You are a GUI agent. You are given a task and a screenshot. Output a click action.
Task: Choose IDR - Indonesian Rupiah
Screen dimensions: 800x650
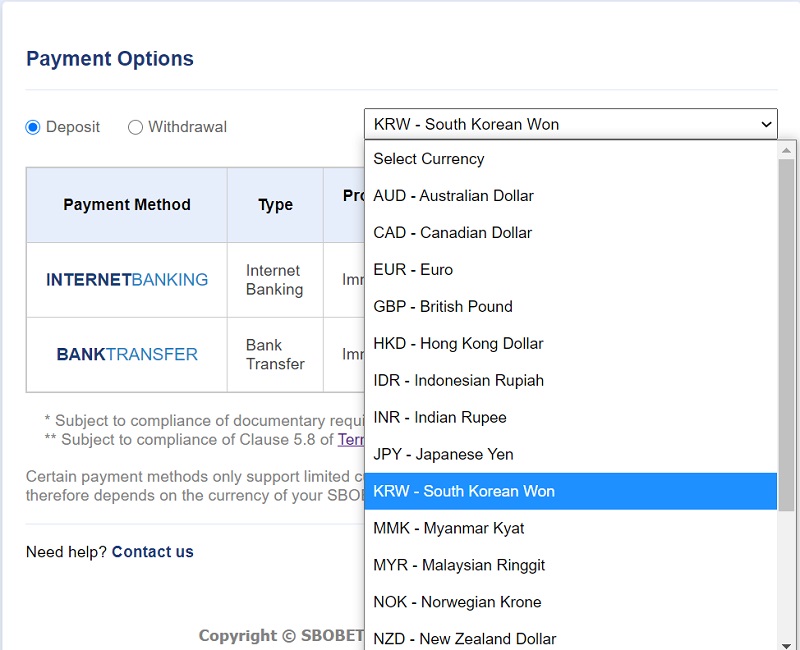(x=570, y=380)
